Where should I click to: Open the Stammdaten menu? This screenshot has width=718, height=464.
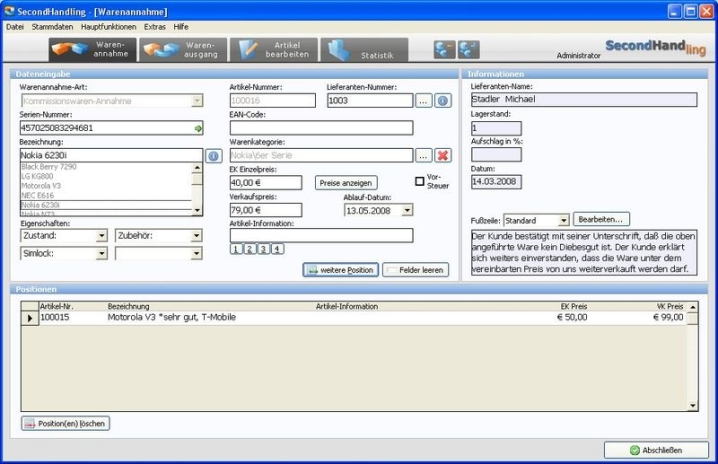(51, 26)
